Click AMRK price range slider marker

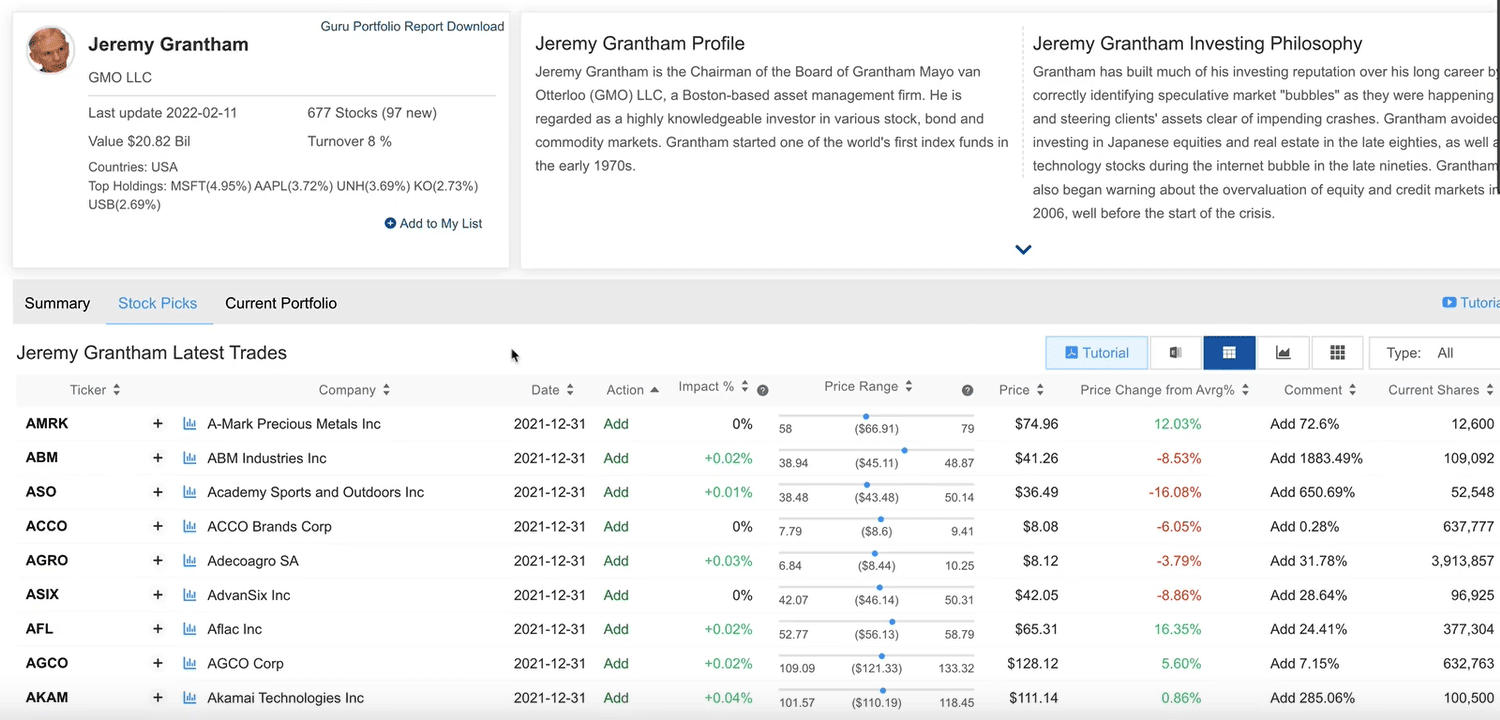click(x=866, y=416)
